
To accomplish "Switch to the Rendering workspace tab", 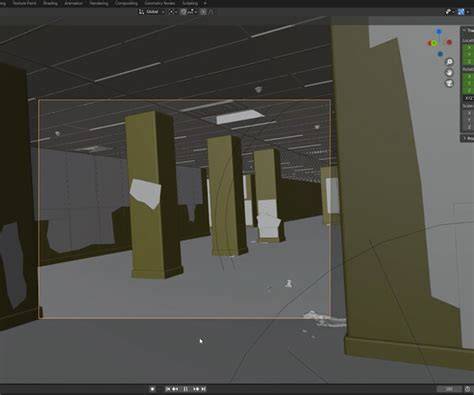I will [x=99, y=3].
